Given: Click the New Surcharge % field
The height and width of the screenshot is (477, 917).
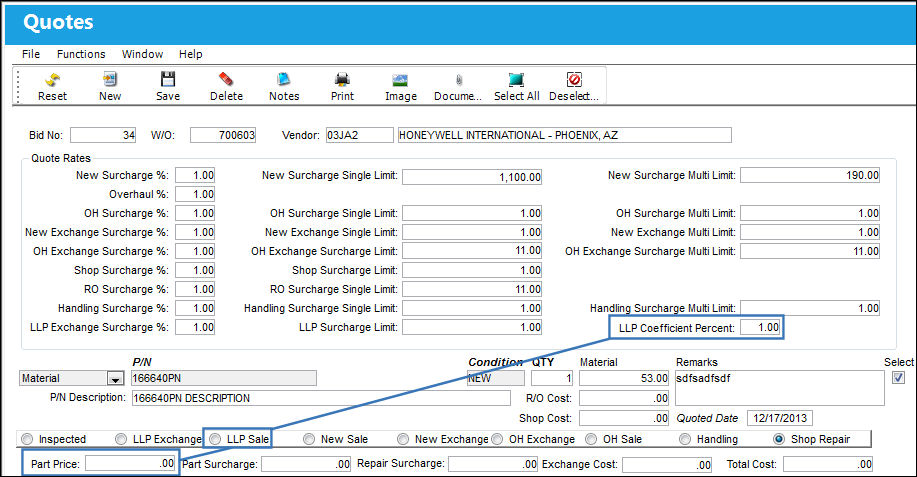Looking at the screenshot, I should [195, 175].
